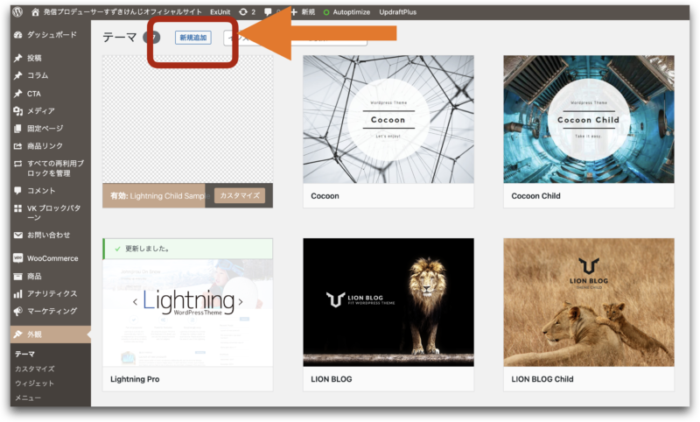The width and height of the screenshot is (700, 422).
Task: Open CTA via its pin icon
Action: click(18, 93)
